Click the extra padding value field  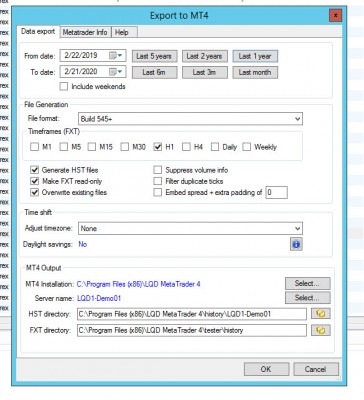click(276, 192)
